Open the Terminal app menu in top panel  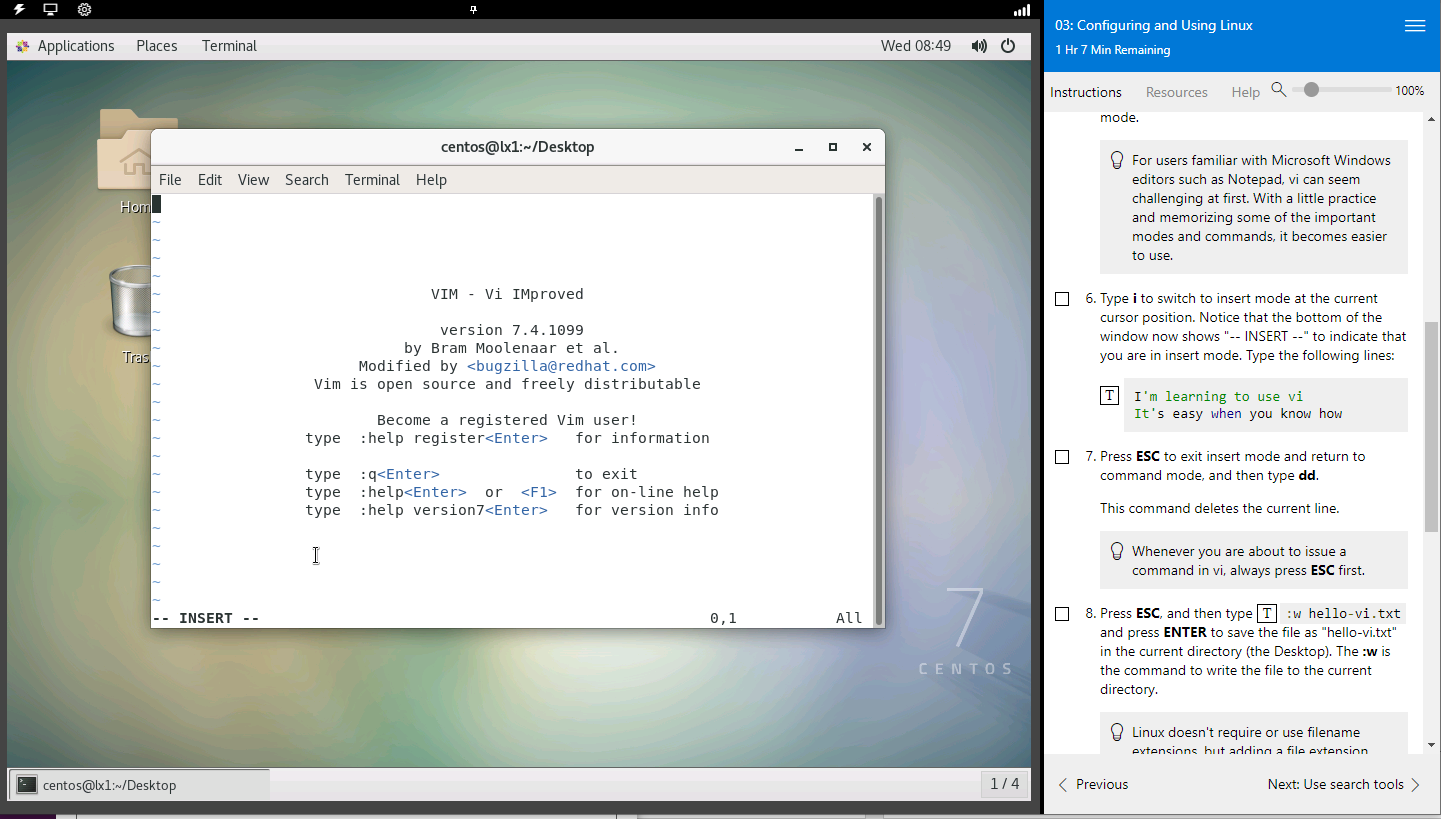click(229, 46)
